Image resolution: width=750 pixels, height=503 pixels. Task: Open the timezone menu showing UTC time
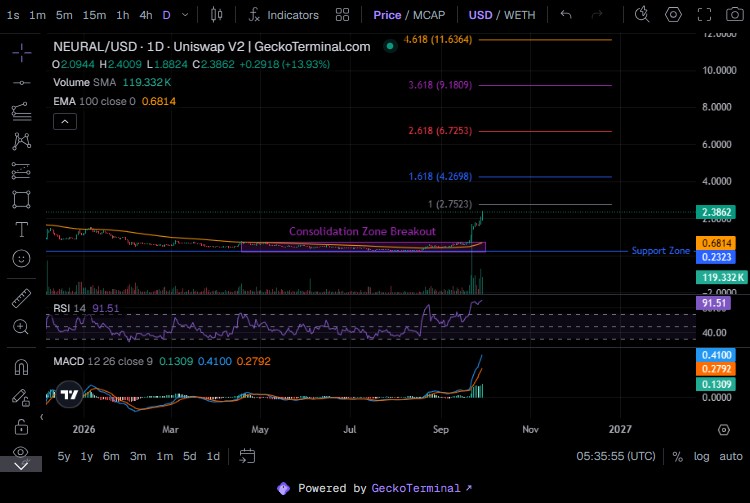(x=616, y=456)
